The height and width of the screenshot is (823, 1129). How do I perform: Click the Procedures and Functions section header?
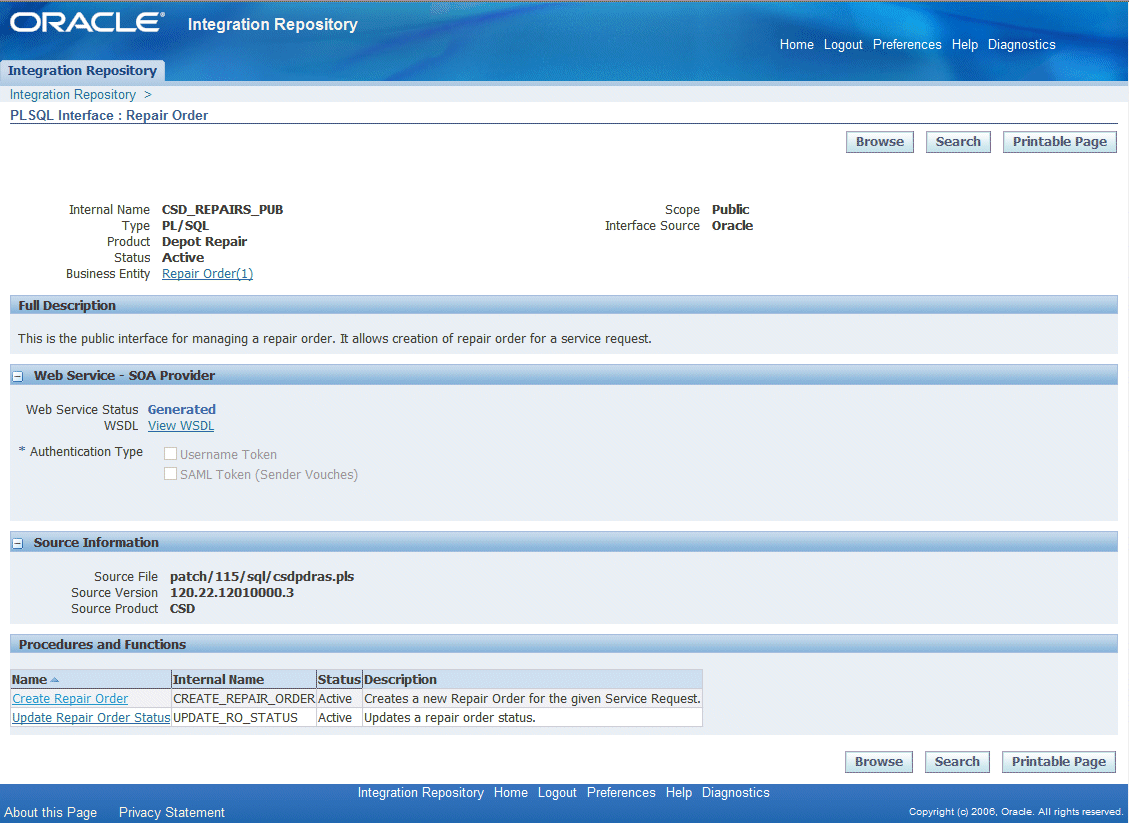564,644
